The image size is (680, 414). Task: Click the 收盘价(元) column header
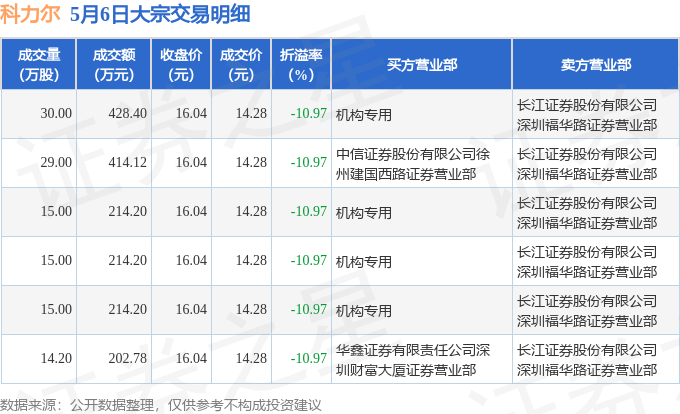click(x=181, y=65)
